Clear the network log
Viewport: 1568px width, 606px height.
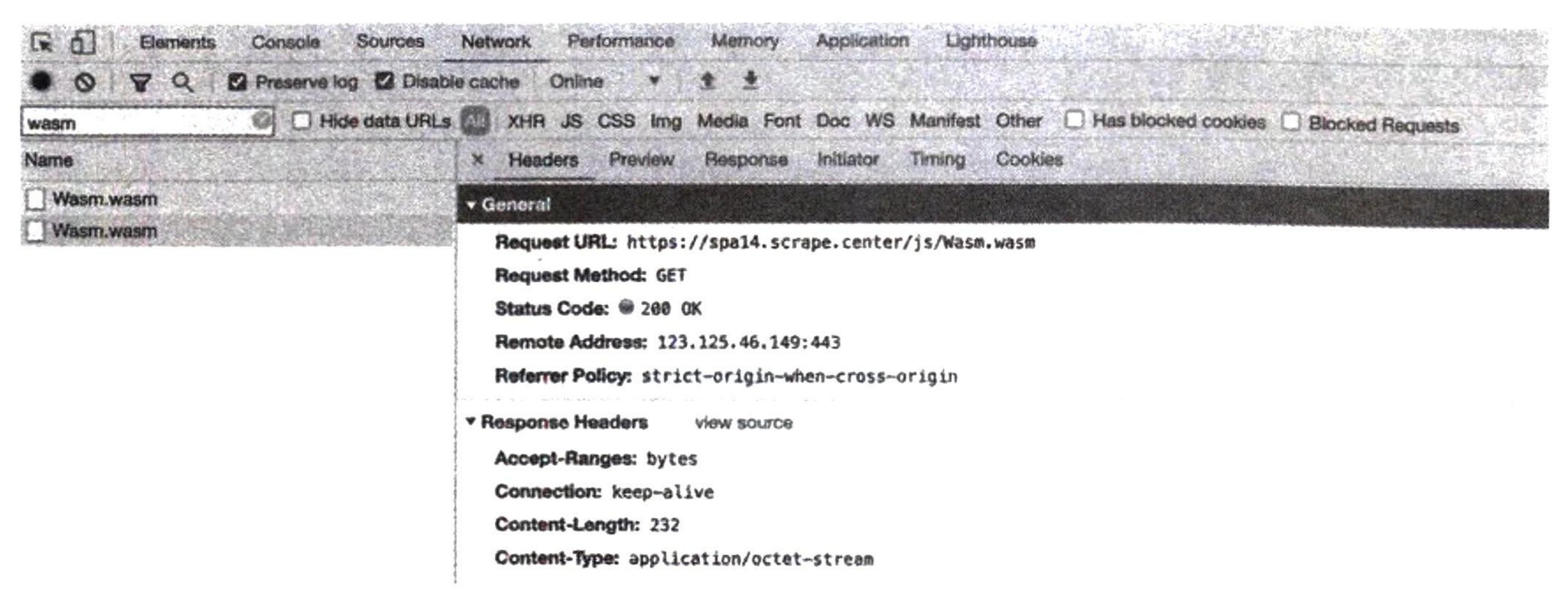84,82
